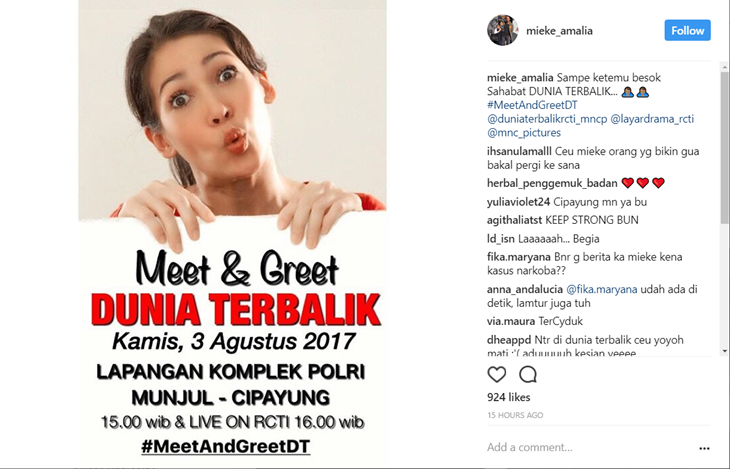Open comments with the speech bubble icon
Image resolution: width=730 pixels, height=469 pixels.
click(x=528, y=374)
